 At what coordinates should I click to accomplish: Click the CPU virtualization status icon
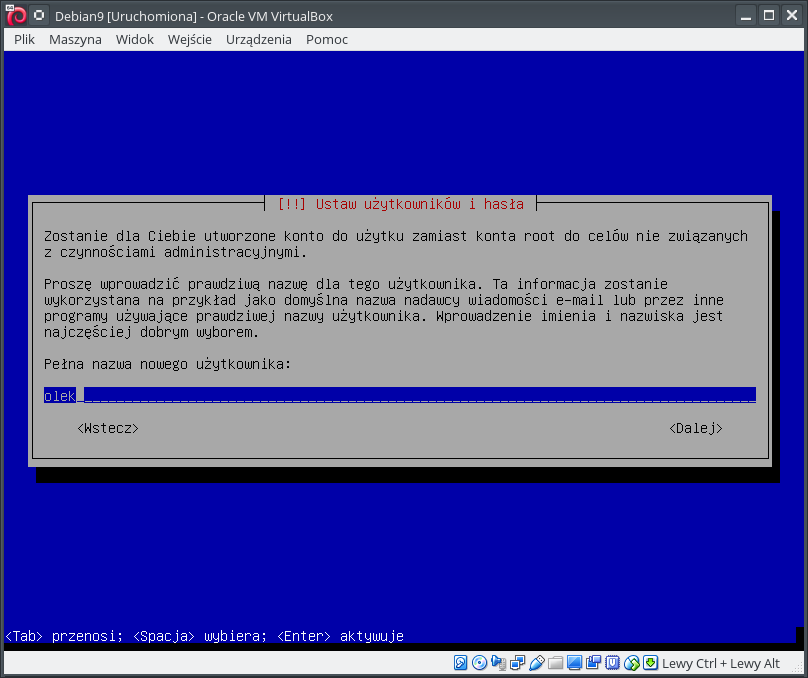pyautogui.click(x=612, y=663)
